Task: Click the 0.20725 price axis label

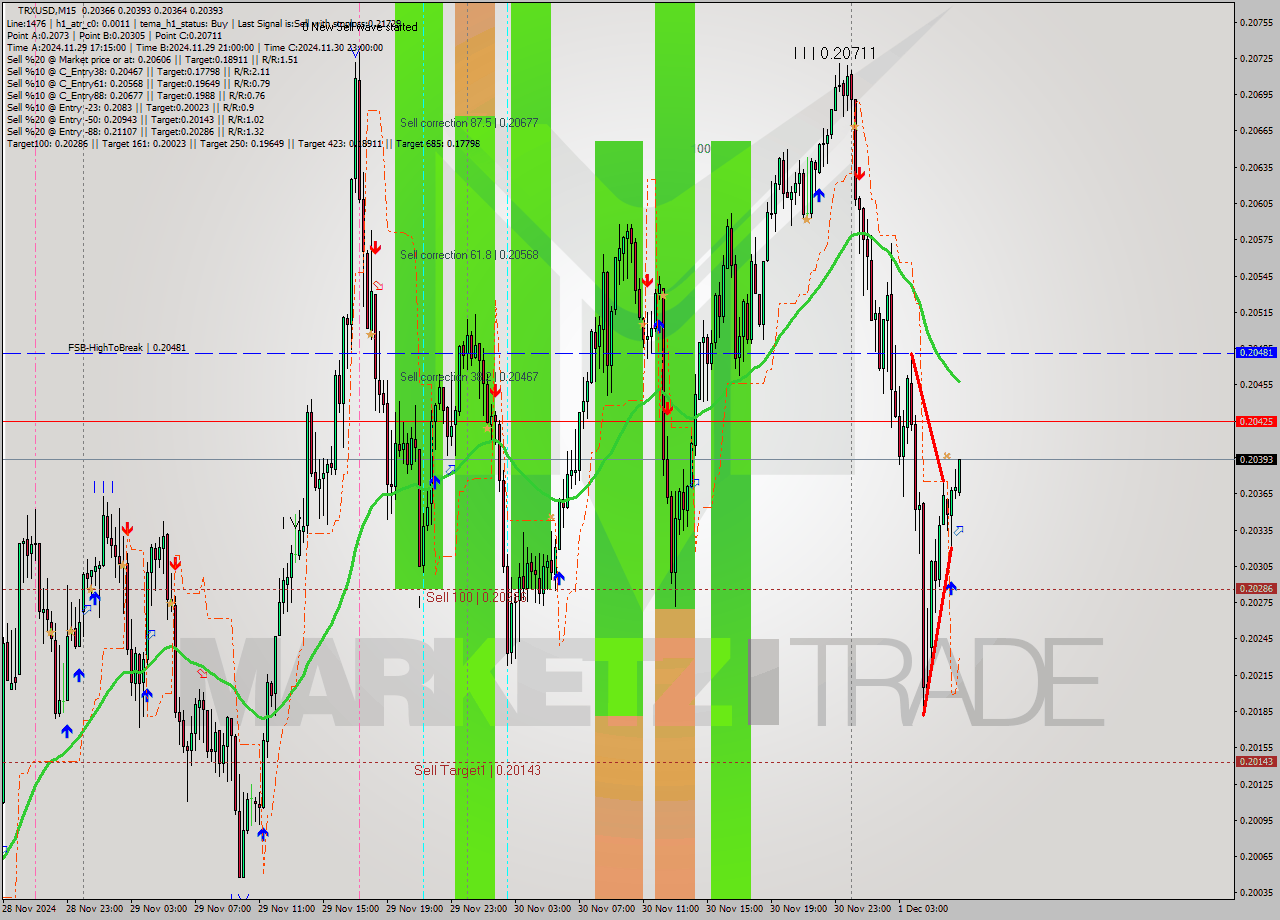Action: (x=1257, y=58)
